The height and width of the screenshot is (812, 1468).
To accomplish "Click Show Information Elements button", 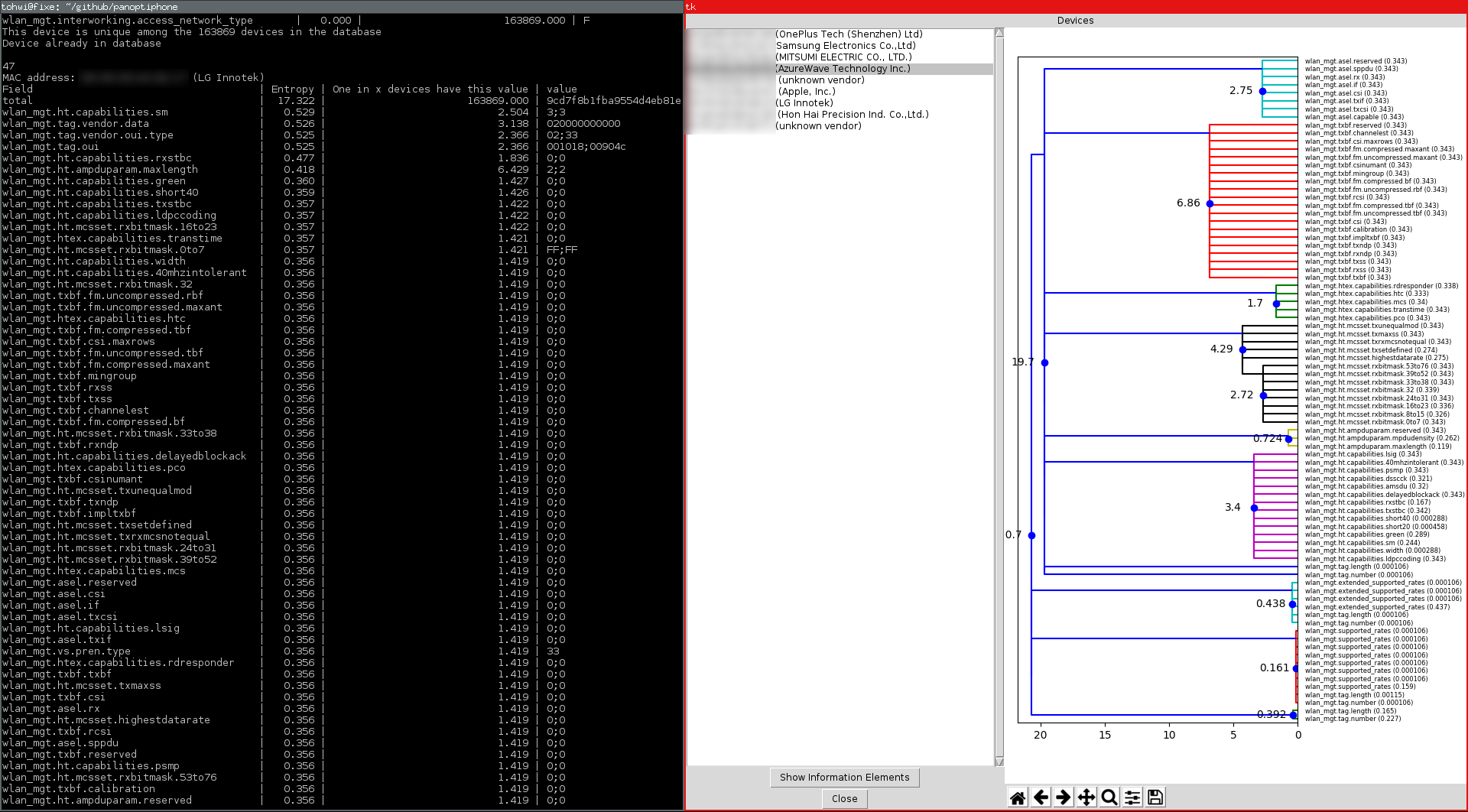I will coord(844,778).
